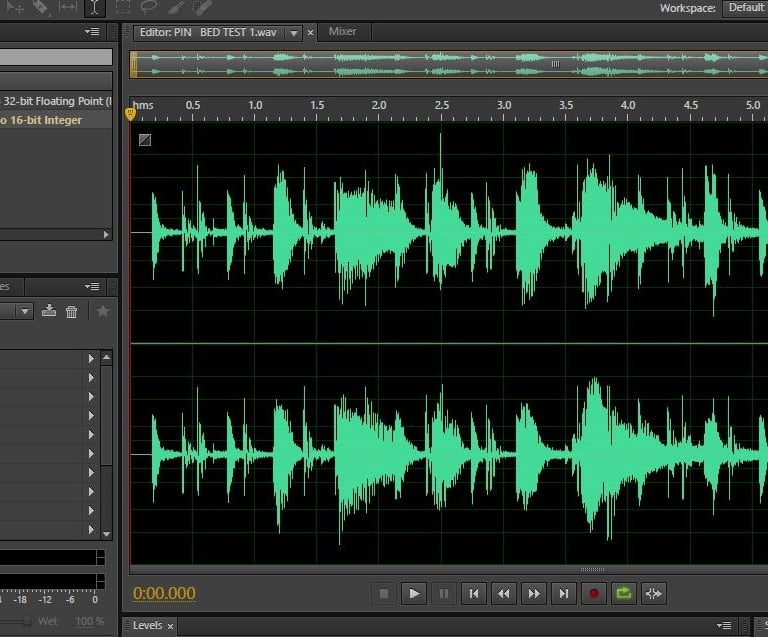Screen dimensions: 768x637
Task: Click the red Record button
Action: coord(594,593)
